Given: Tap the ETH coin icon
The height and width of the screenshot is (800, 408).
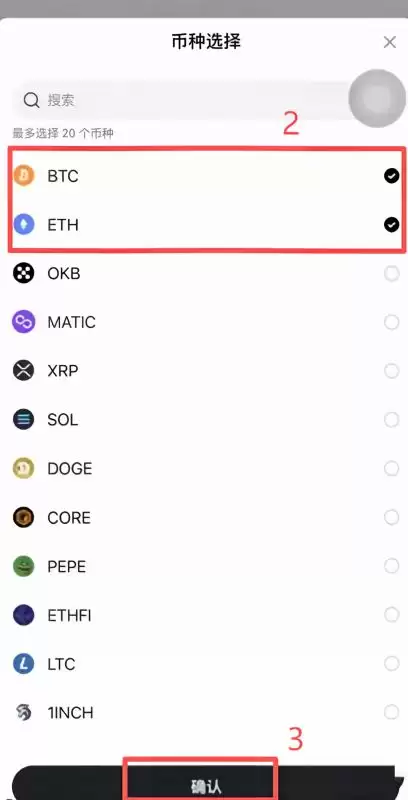Looking at the screenshot, I should pos(23,224).
